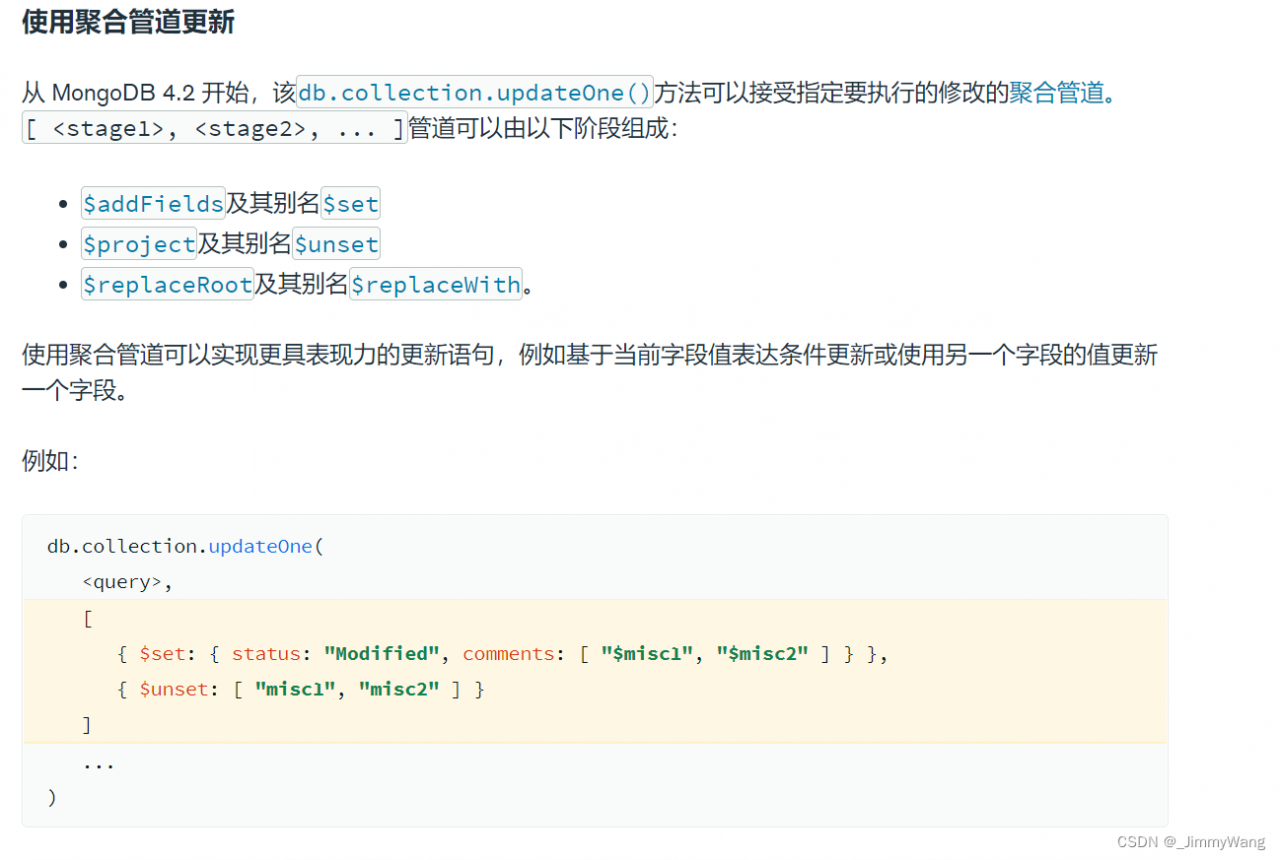
Task: Click the "Modified" string in code
Action: (382, 654)
